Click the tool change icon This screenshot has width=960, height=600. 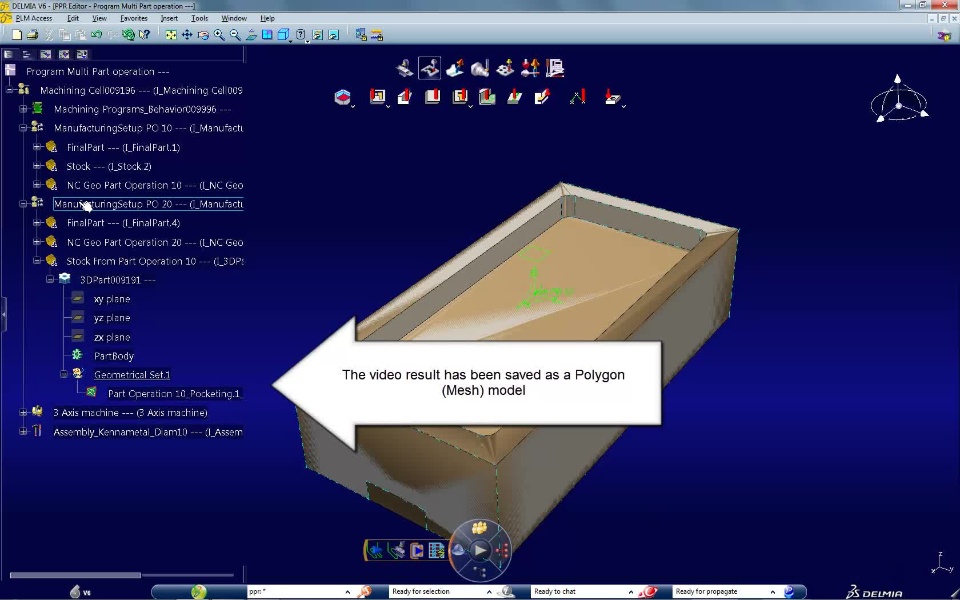[530, 68]
